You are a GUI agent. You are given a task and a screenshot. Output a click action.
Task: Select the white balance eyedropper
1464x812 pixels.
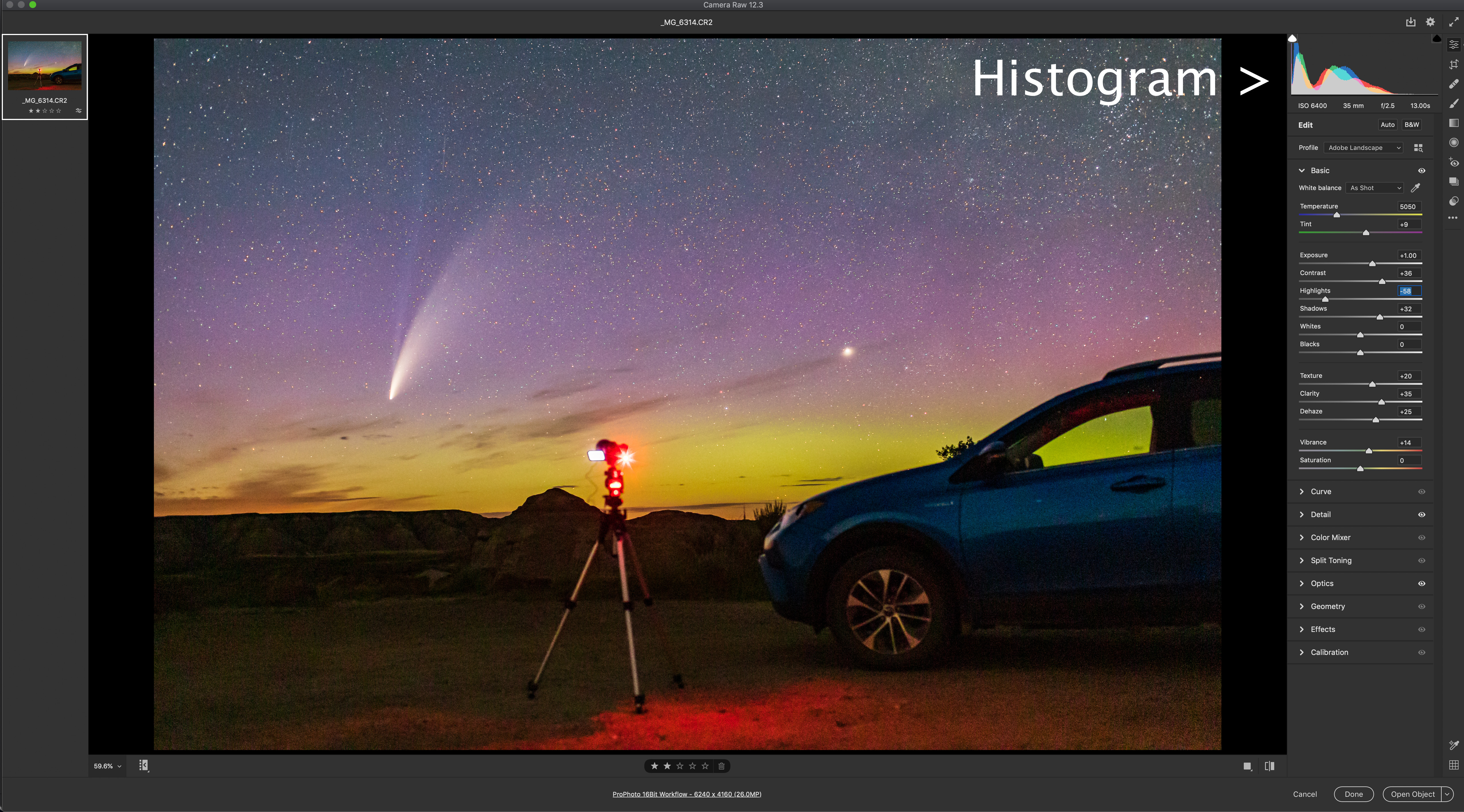(1416, 187)
